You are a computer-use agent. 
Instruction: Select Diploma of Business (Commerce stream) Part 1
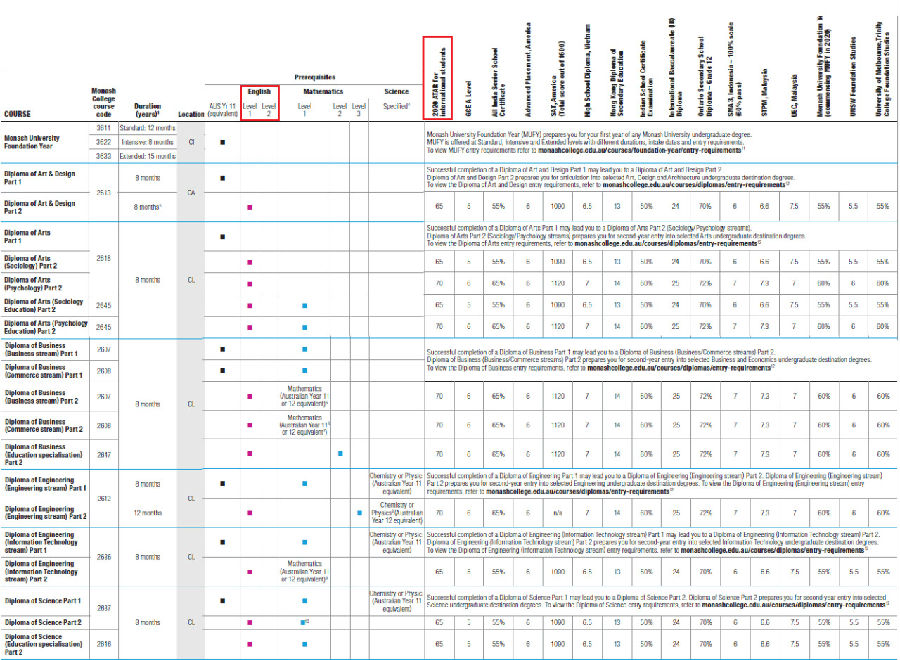pyautogui.click(x=43, y=371)
